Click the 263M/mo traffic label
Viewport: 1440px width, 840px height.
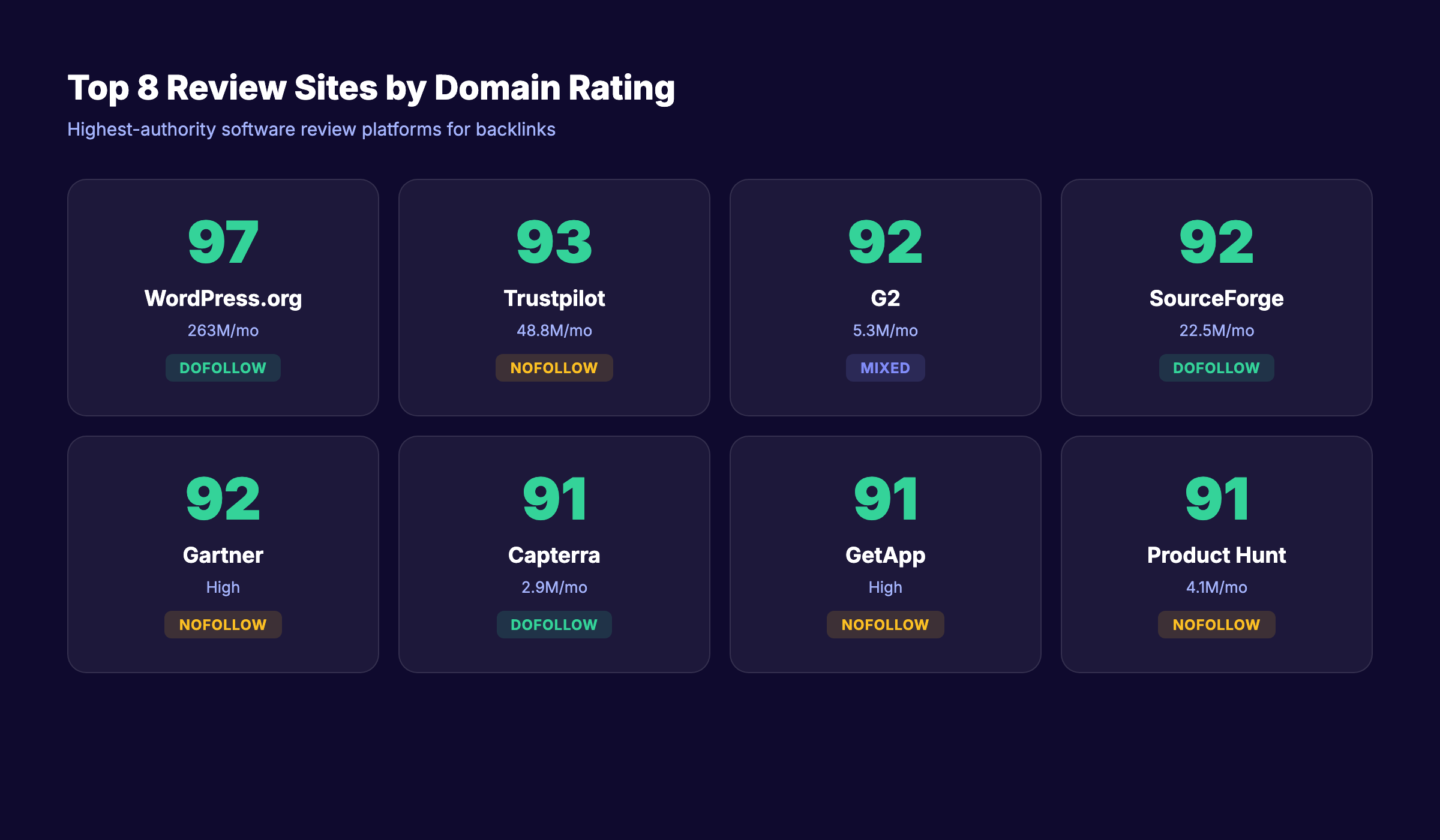pos(223,329)
